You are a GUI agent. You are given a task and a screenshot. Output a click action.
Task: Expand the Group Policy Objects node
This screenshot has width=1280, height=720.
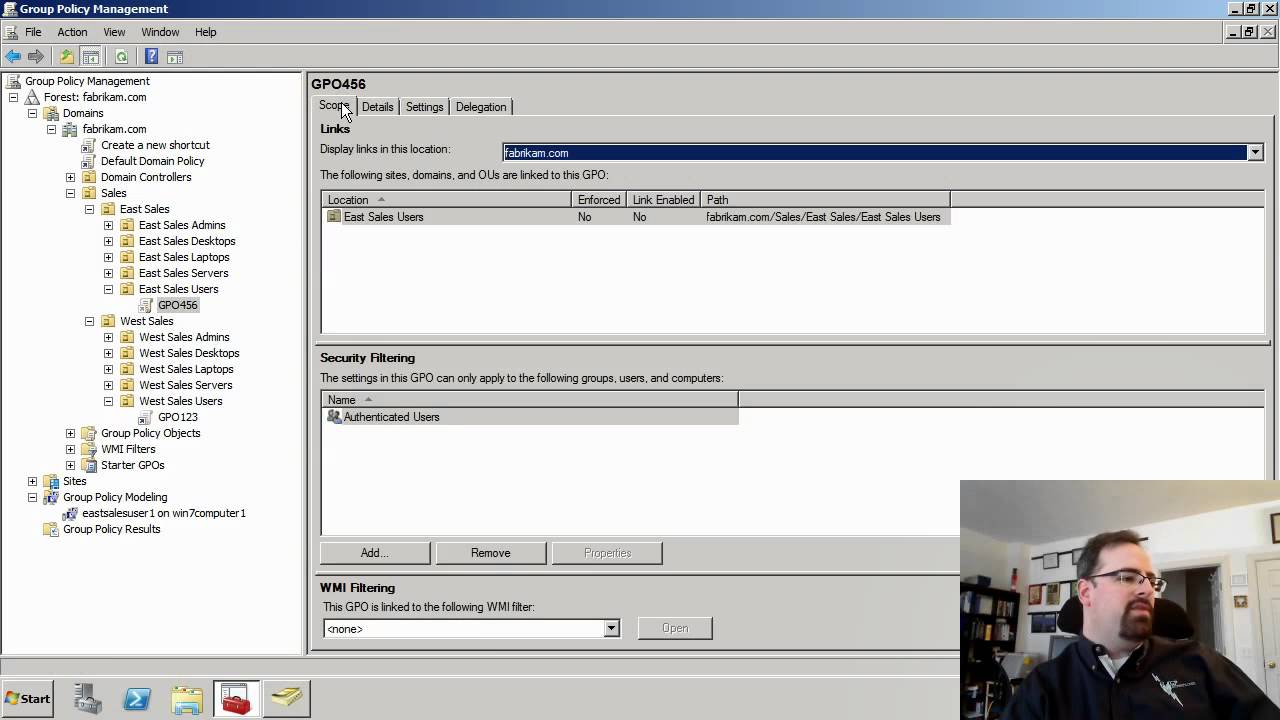point(70,433)
